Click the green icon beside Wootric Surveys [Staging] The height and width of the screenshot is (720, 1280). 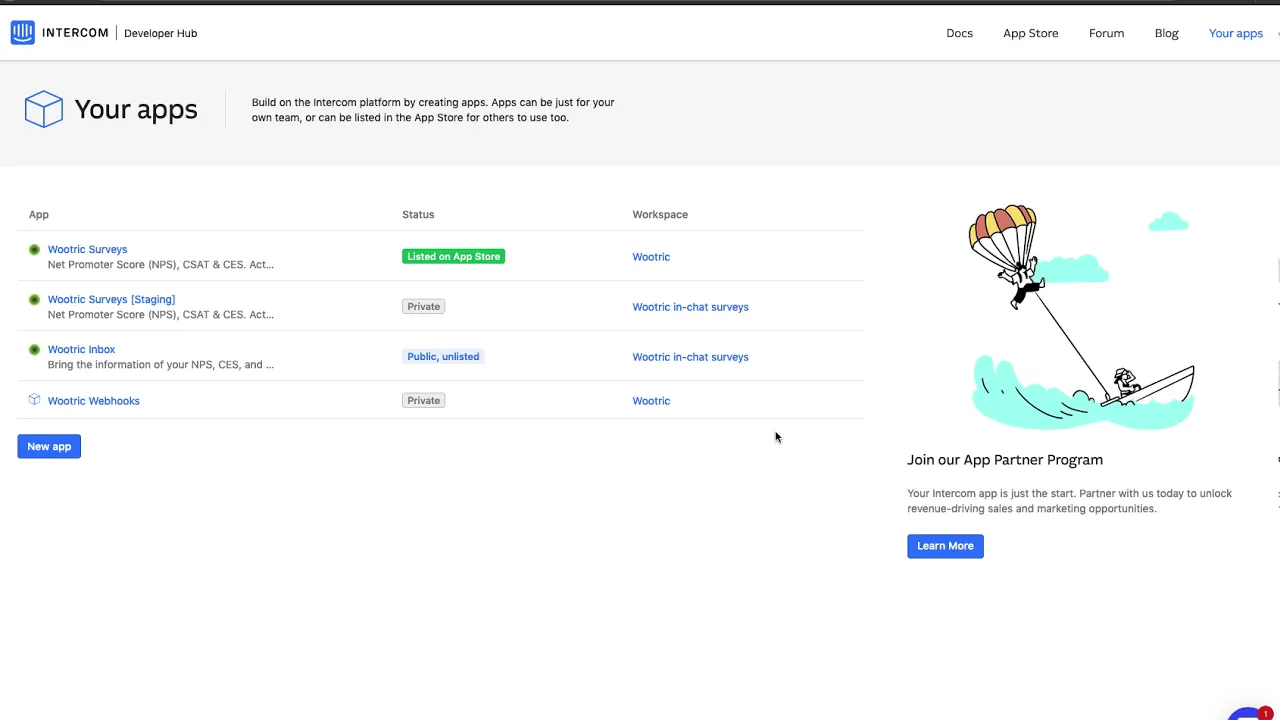pyautogui.click(x=34, y=299)
